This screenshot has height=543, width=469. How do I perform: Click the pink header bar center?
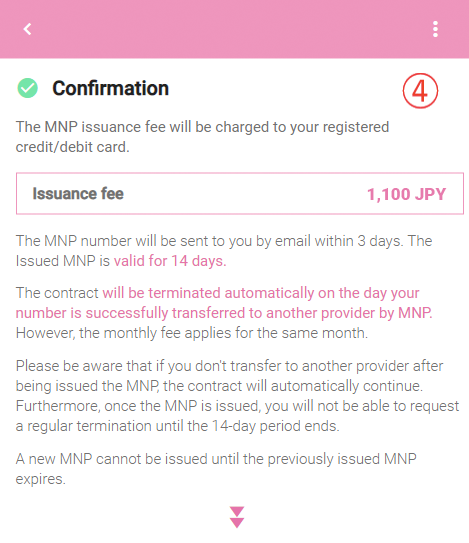[234, 29]
